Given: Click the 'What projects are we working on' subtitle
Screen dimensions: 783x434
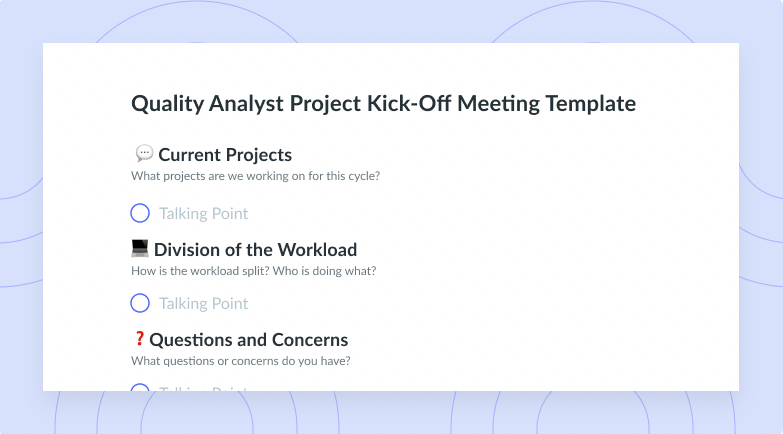Looking at the screenshot, I should click(x=255, y=176).
